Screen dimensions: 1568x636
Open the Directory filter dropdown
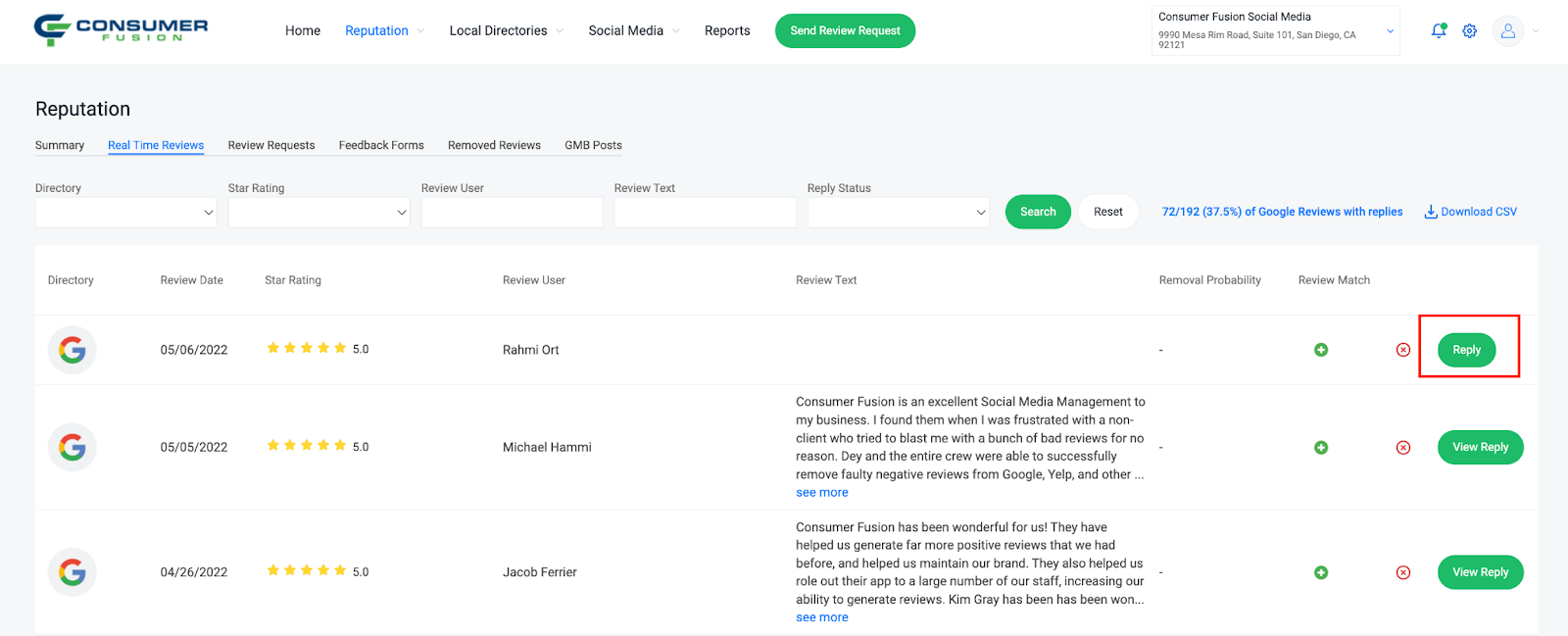[x=125, y=213]
